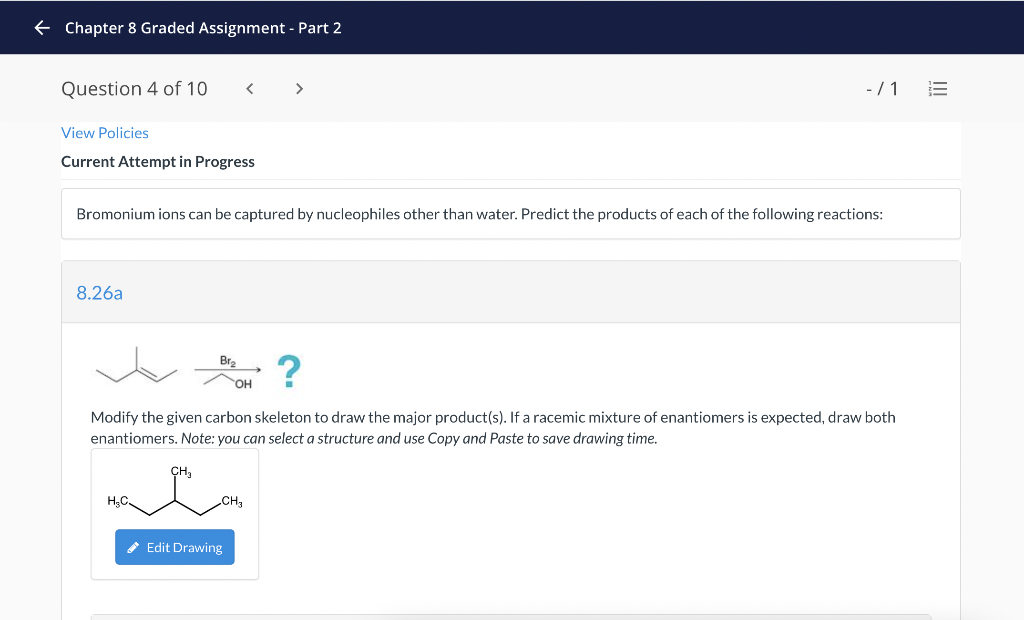This screenshot has width=1024, height=620.
Task: Advance to the next question chevron
Action: tap(299, 89)
